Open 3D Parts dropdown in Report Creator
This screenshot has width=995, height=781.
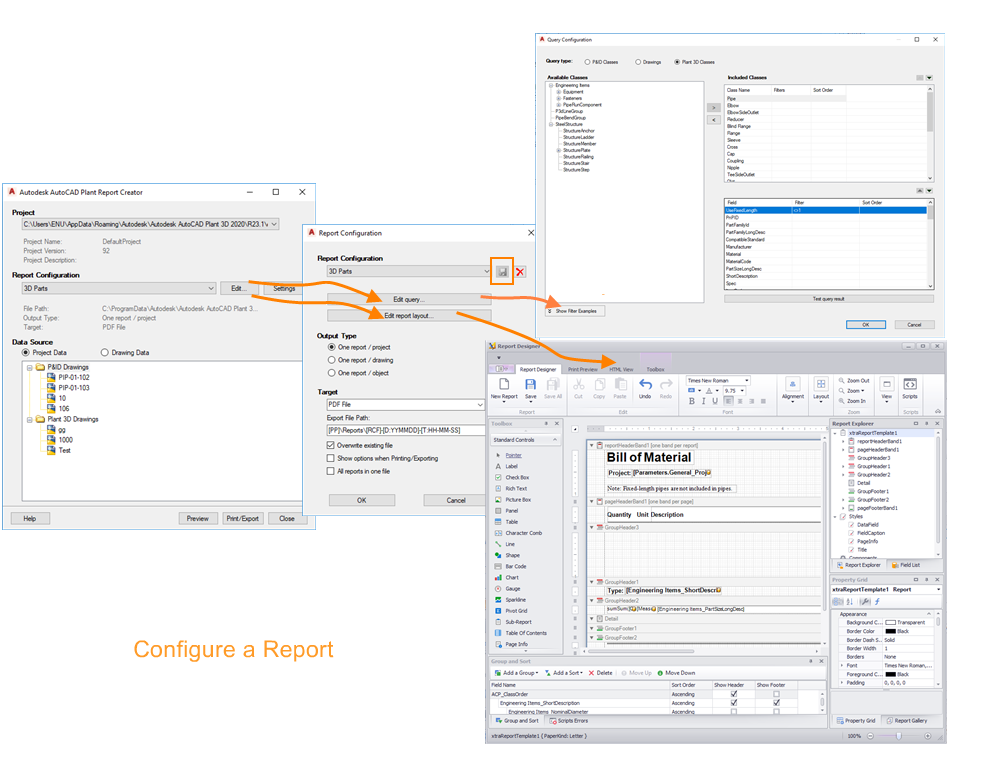[211, 288]
